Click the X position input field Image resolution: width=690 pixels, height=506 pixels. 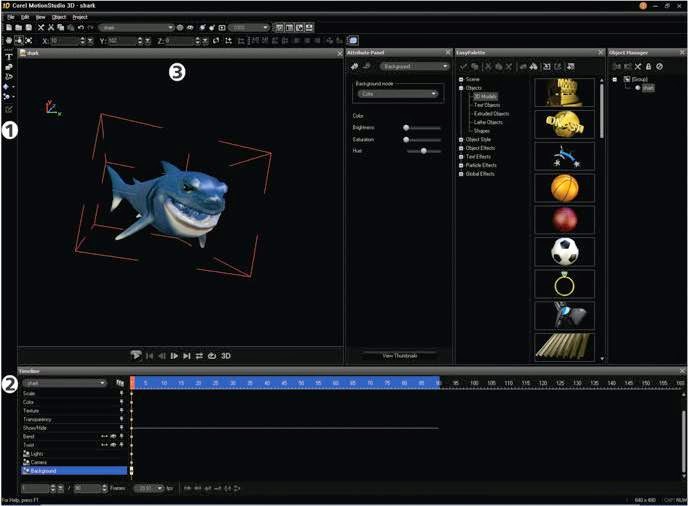click(64, 40)
